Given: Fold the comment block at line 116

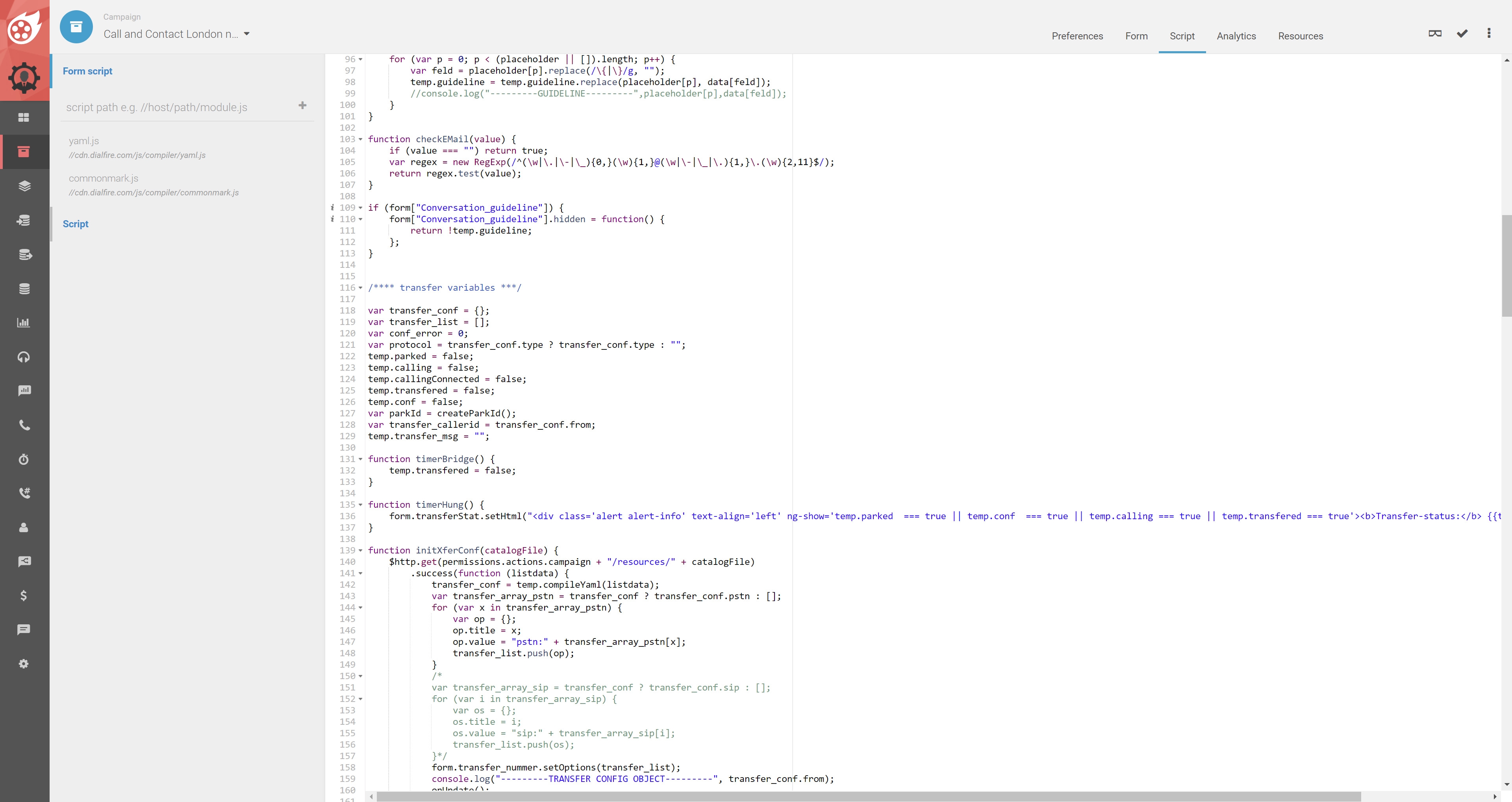Looking at the screenshot, I should 360,288.
